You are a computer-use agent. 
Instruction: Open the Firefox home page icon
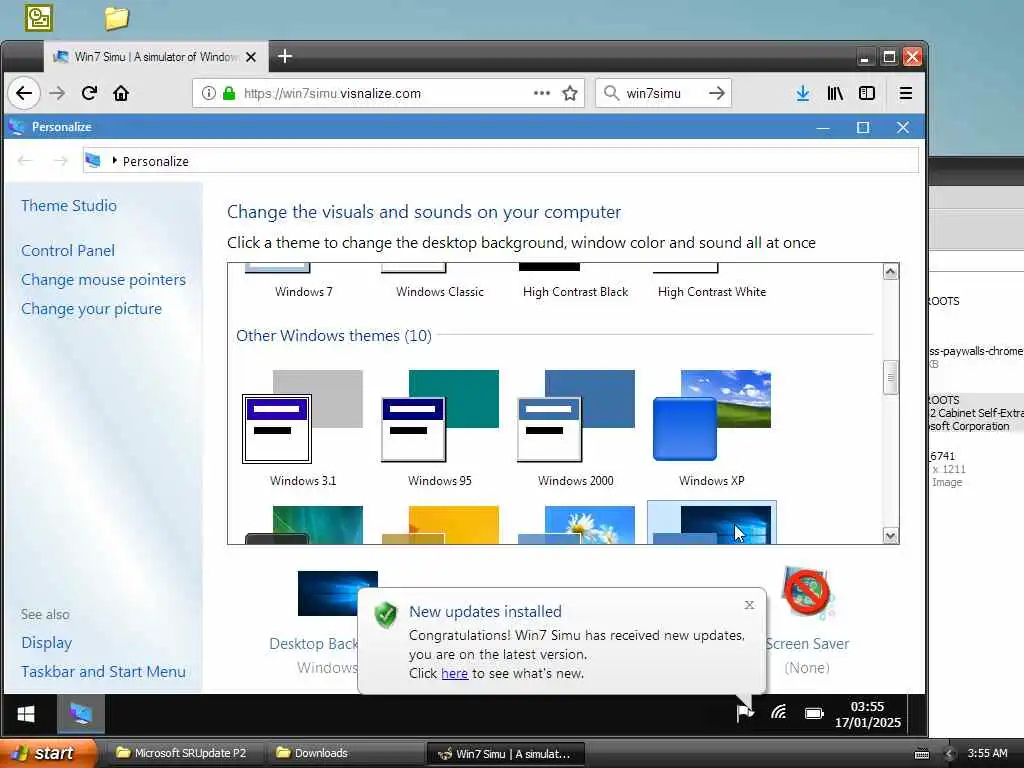[x=121, y=93]
